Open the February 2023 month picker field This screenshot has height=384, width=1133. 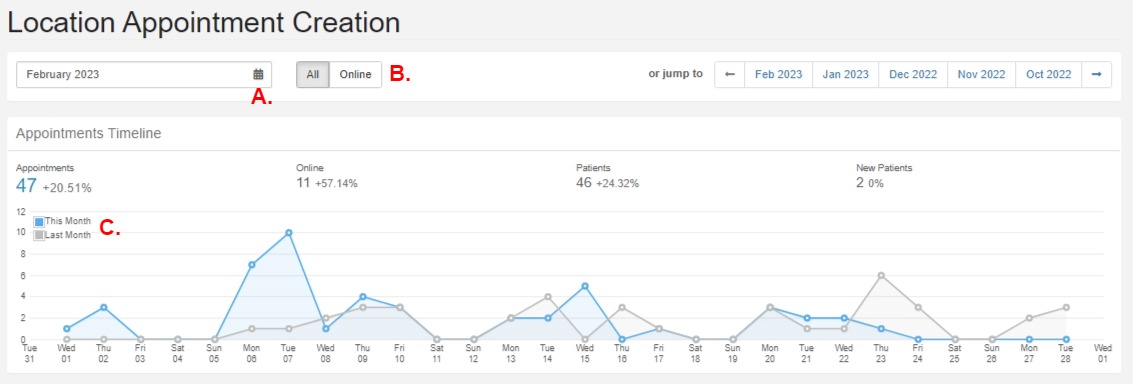(x=144, y=74)
